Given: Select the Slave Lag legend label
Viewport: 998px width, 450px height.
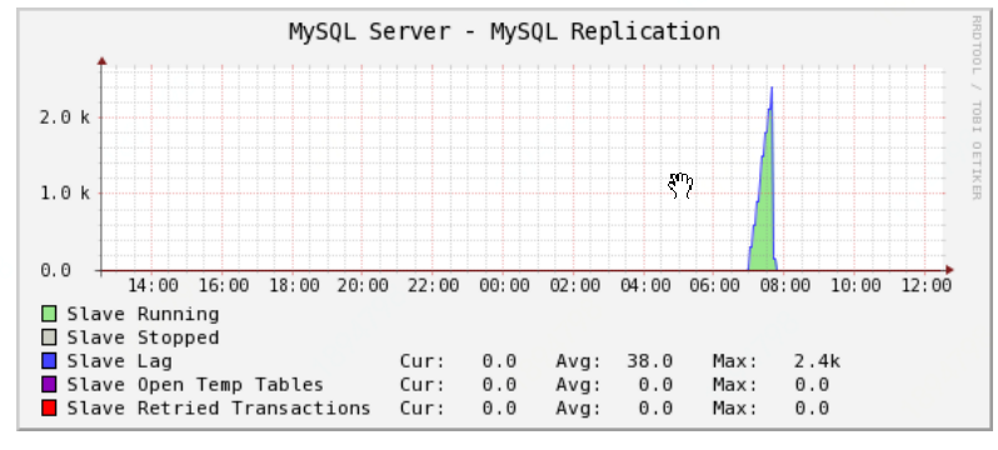Looking at the screenshot, I should tap(120, 362).
